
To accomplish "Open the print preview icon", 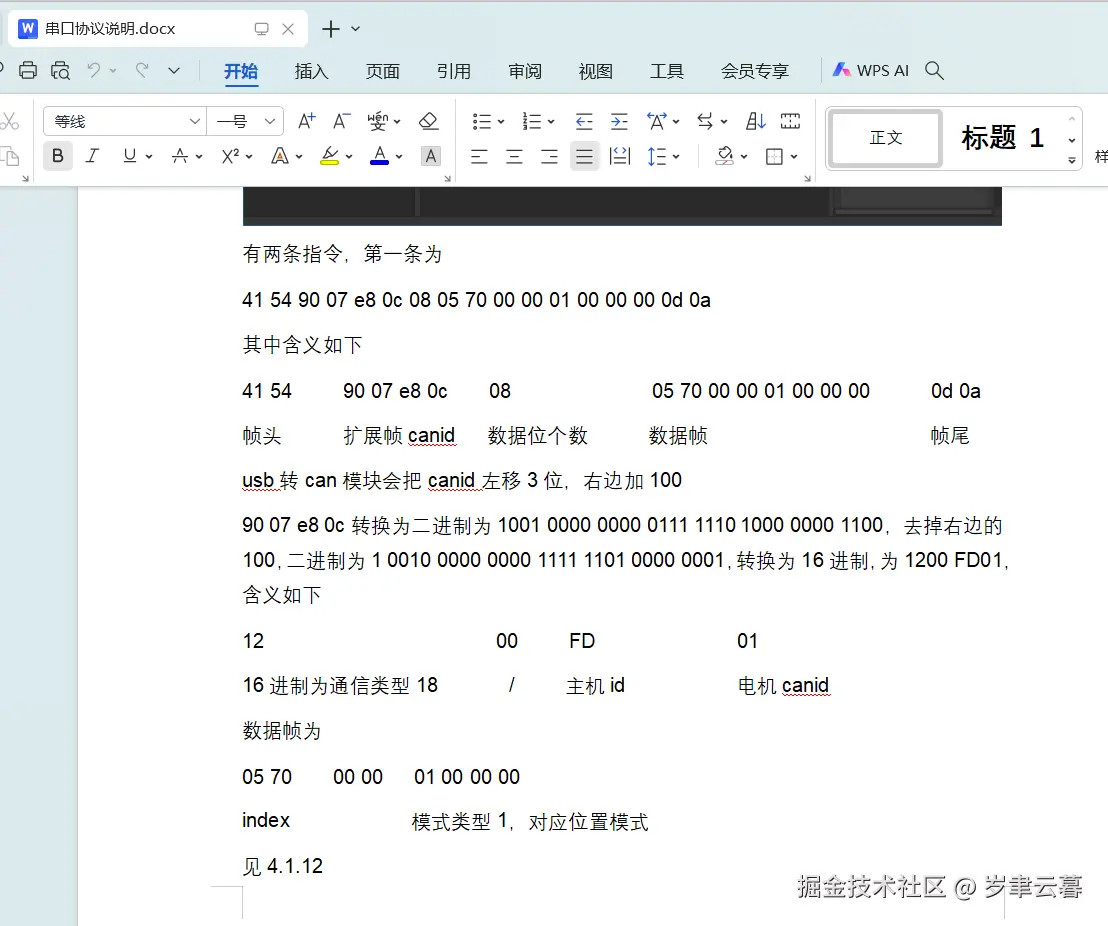I will [x=60, y=70].
